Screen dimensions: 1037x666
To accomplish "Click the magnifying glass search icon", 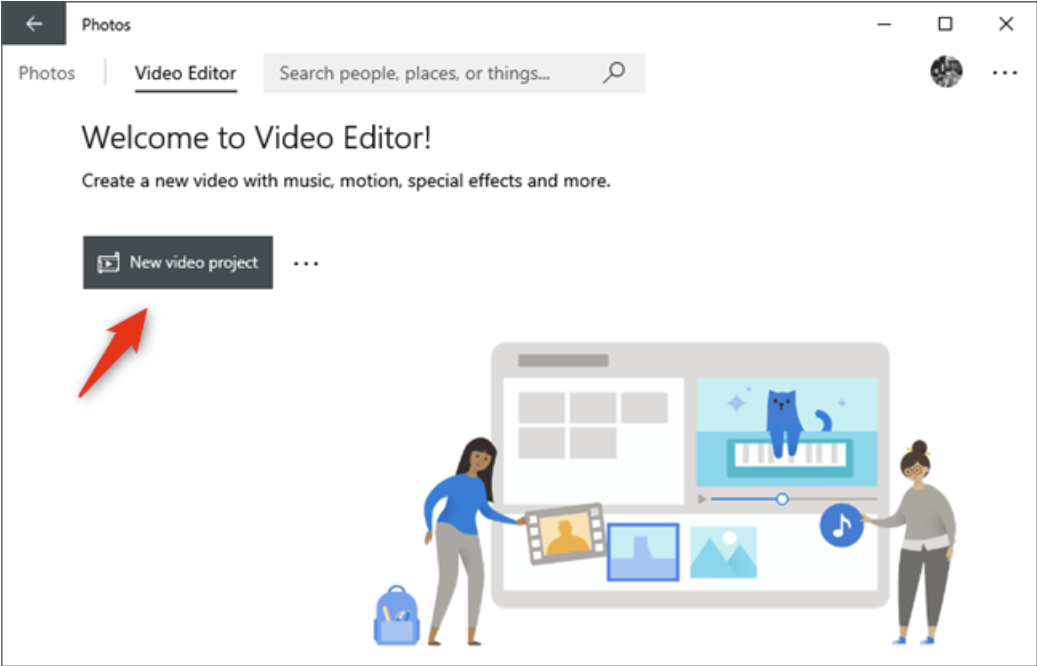I will click(615, 73).
